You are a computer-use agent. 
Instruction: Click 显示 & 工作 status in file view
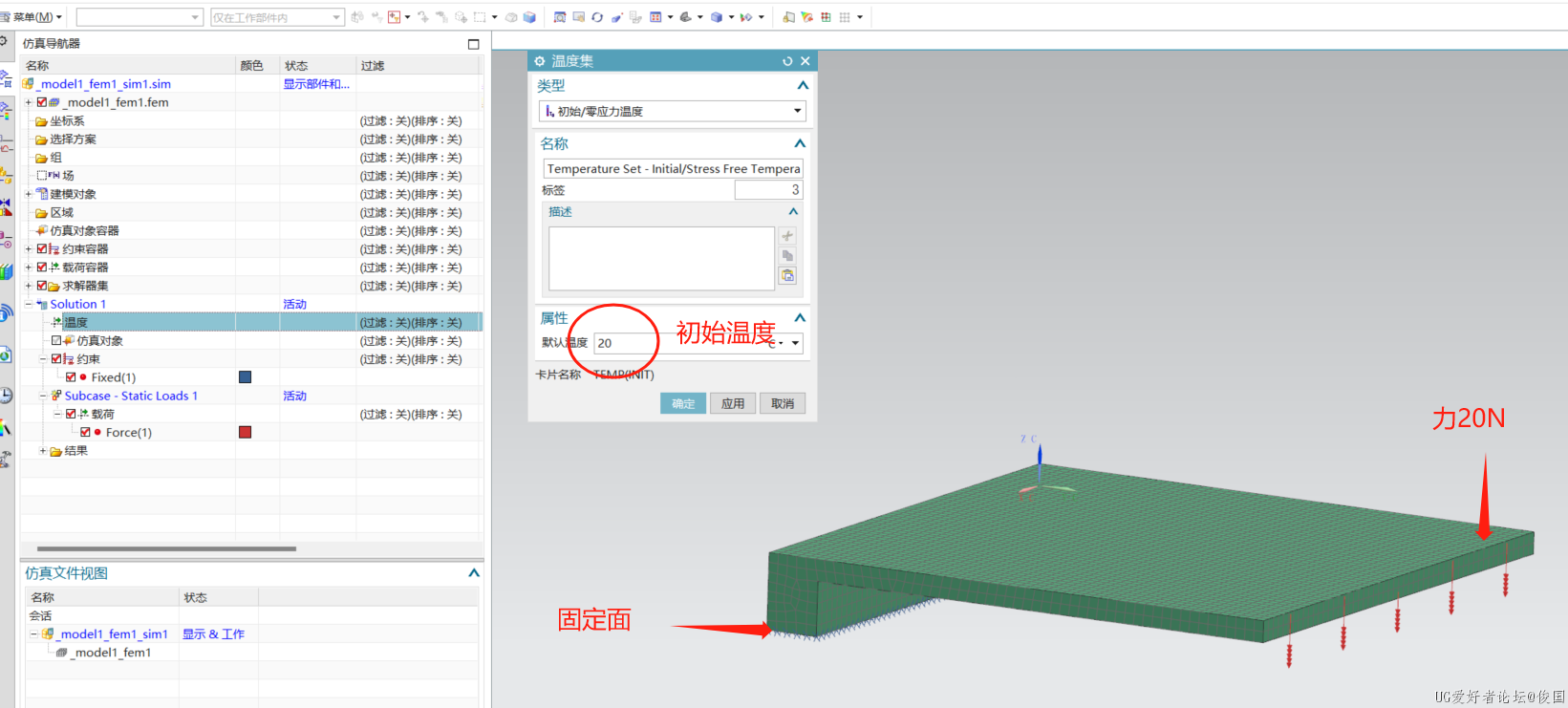pyautogui.click(x=213, y=633)
